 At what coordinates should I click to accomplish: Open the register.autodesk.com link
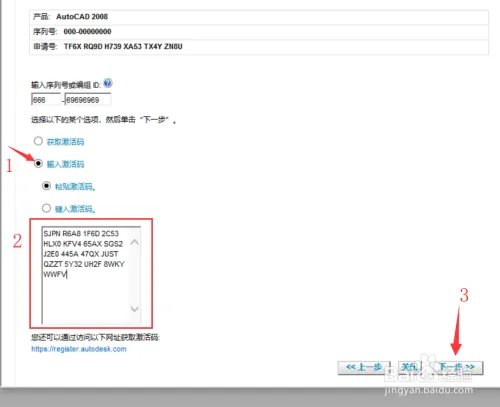point(79,349)
